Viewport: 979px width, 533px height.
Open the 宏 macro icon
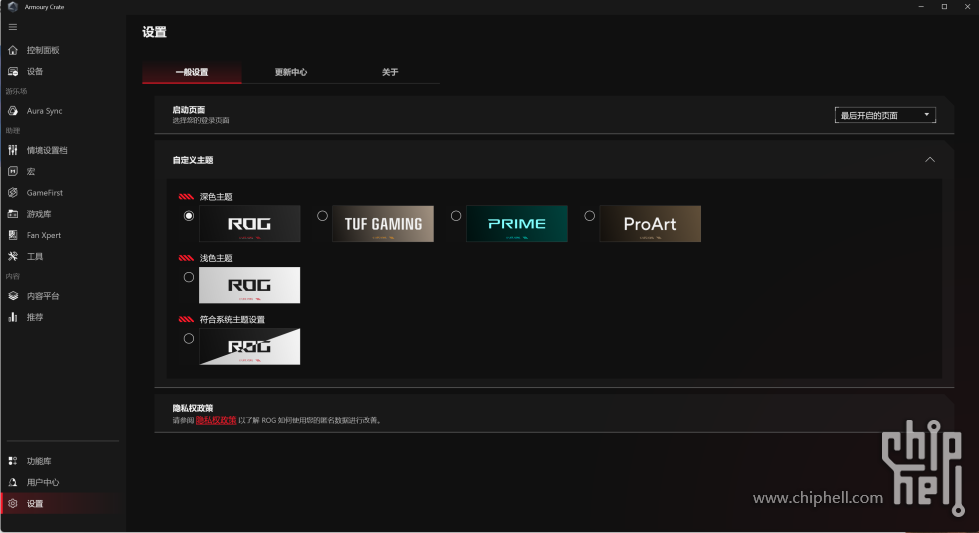point(12,171)
